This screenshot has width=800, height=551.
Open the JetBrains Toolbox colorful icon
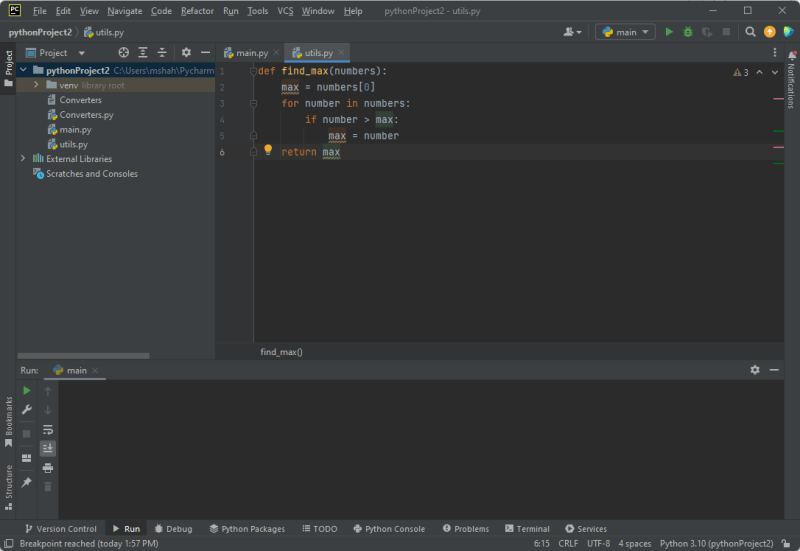pos(788,32)
